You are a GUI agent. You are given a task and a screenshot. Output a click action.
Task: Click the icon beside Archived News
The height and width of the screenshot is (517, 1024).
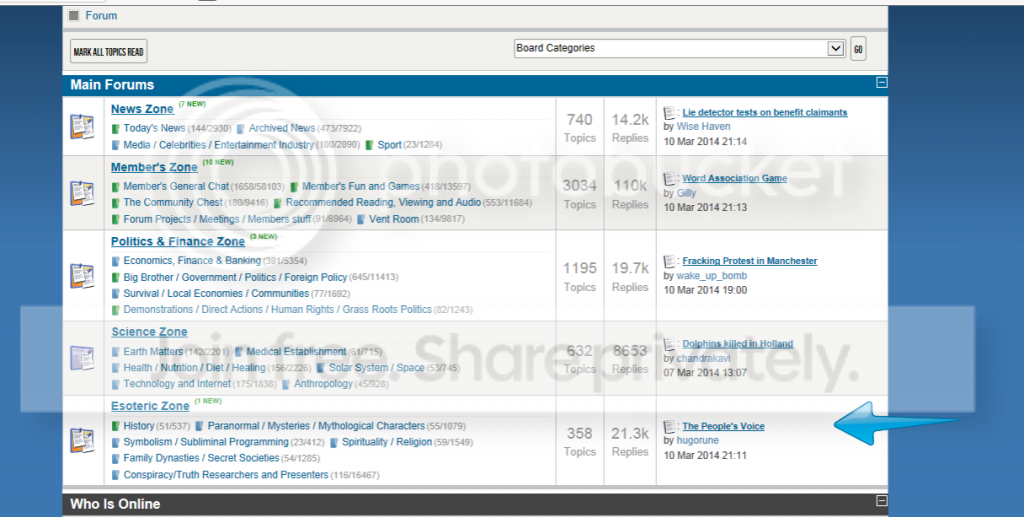240,129
